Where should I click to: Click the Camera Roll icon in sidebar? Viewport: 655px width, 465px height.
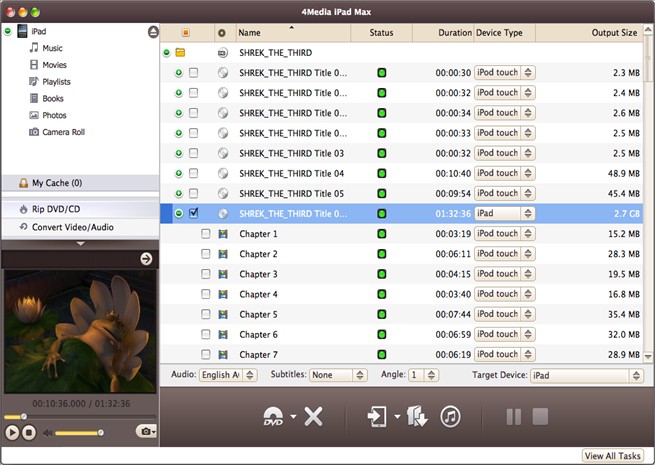pyautogui.click(x=33, y=132)
